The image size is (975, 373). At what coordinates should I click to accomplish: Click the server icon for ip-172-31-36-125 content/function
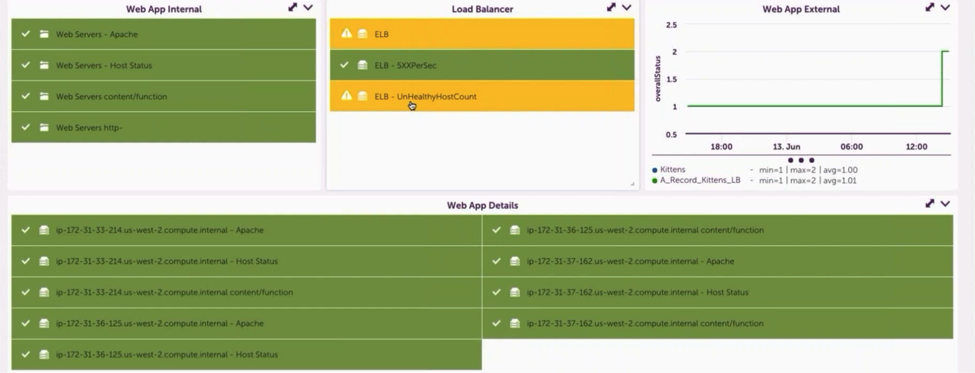pyautogui.click(x=515, y=230)
